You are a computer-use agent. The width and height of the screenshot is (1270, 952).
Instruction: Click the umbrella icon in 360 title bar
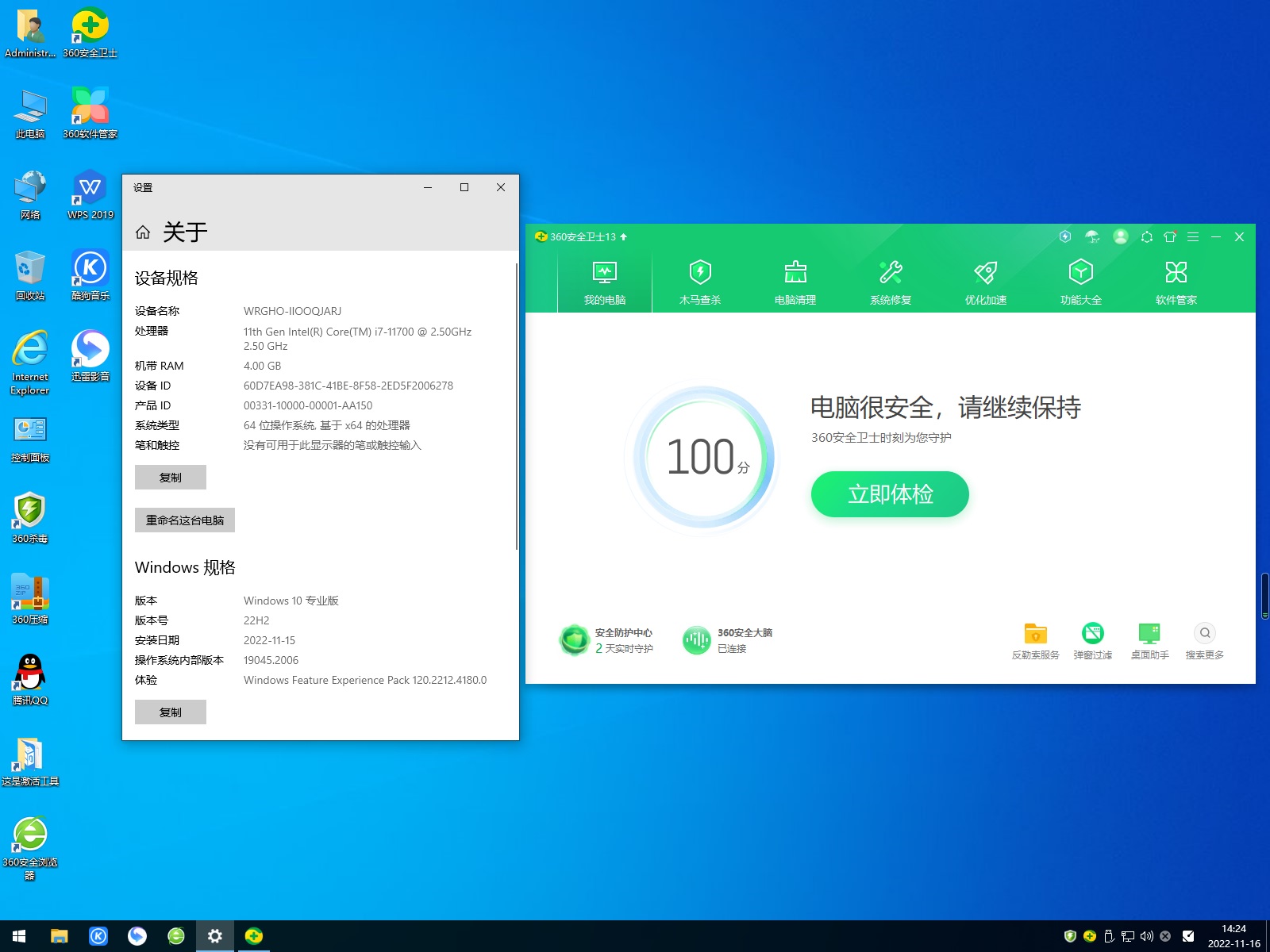pyautogui.click(x=1092, y=236)
